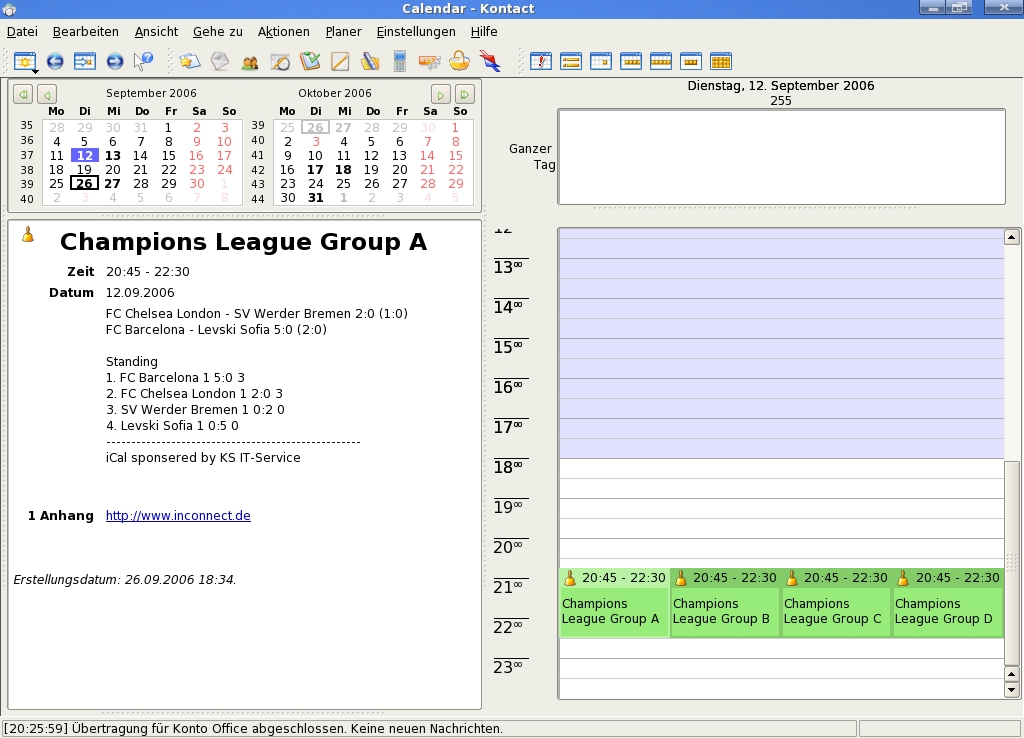
Task: Open the mobile phone sync icon
Action: click(400, 61)
